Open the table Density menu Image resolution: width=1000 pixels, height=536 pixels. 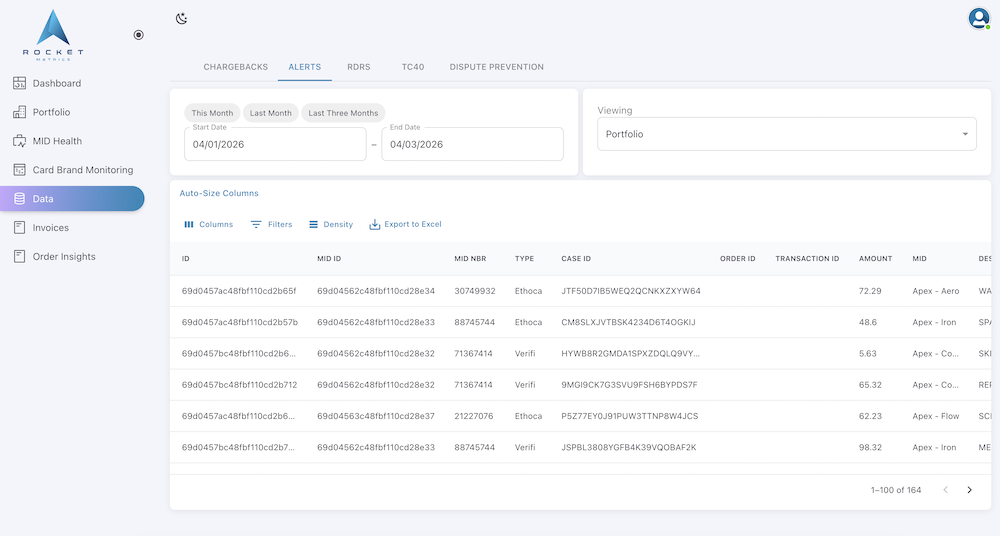click(330, 225)
